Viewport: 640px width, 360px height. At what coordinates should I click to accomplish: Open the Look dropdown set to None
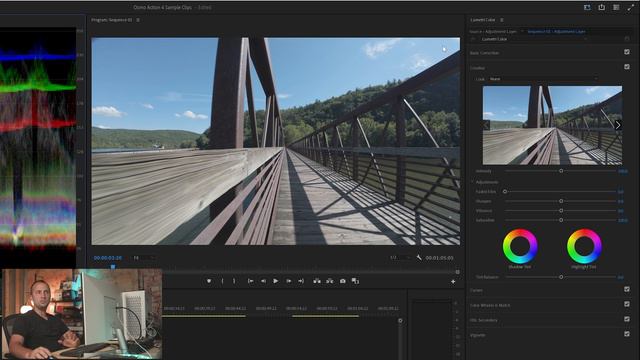[x=543, y=79]
